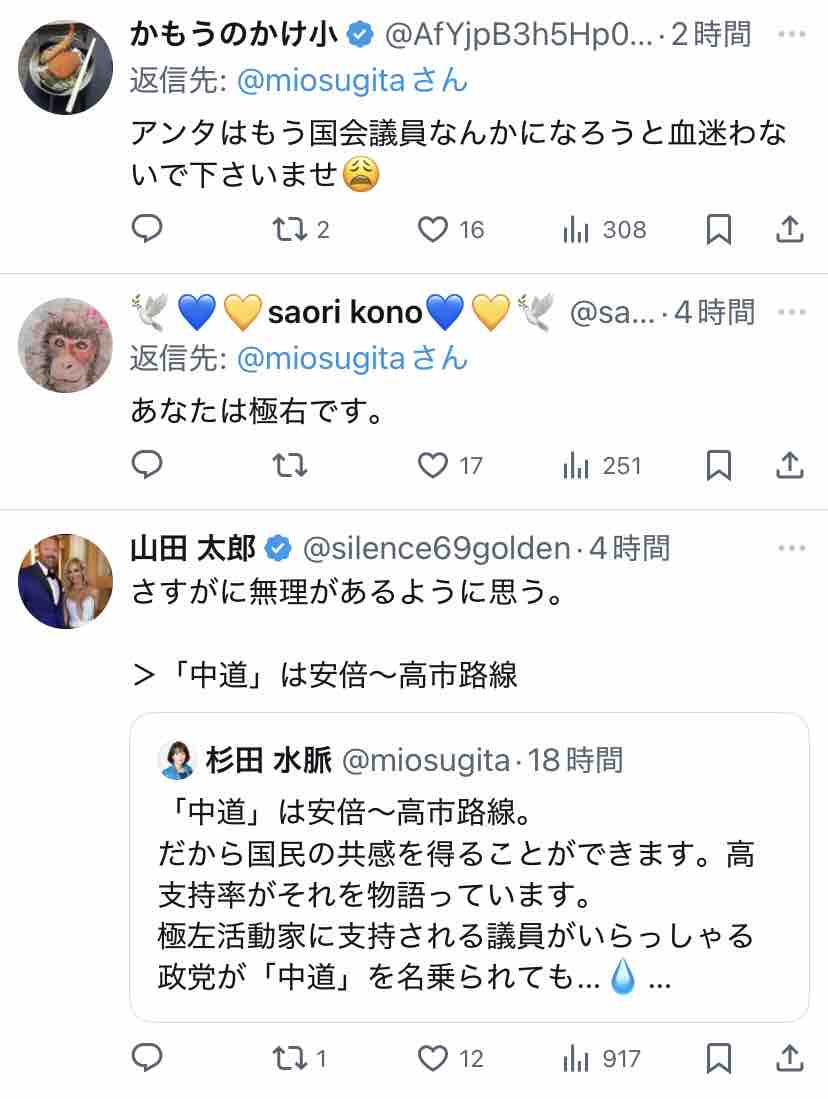The height and width of the screenshot is (1099, 828).
Task: Open more options on saori kono's tweet
Action: [791, 312]
